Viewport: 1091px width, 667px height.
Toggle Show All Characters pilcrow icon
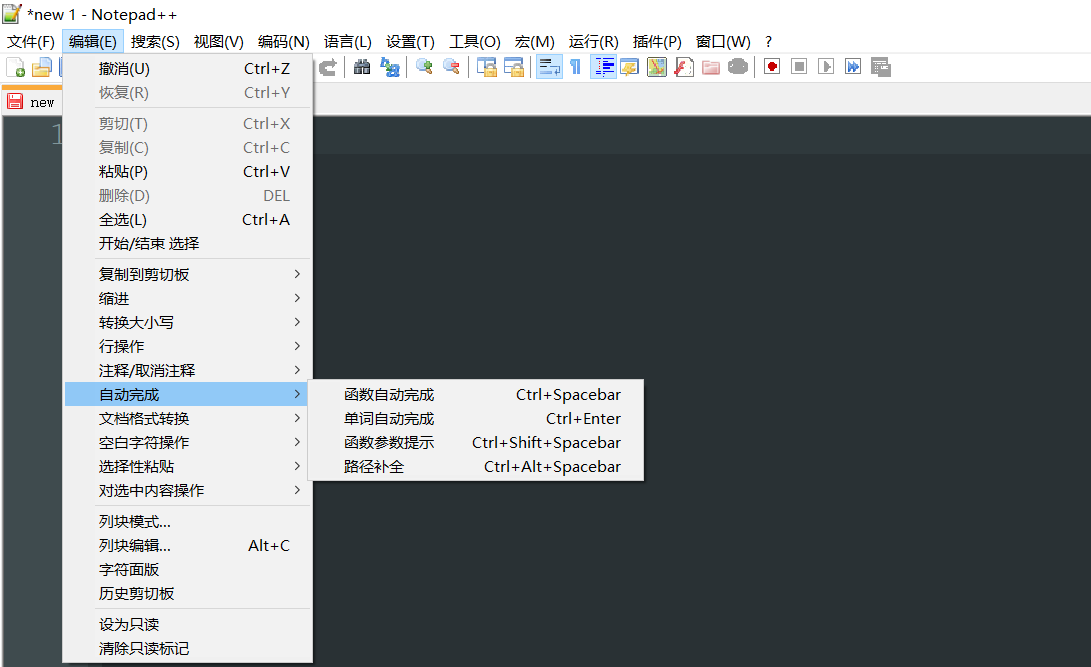[x=575, y=67]
